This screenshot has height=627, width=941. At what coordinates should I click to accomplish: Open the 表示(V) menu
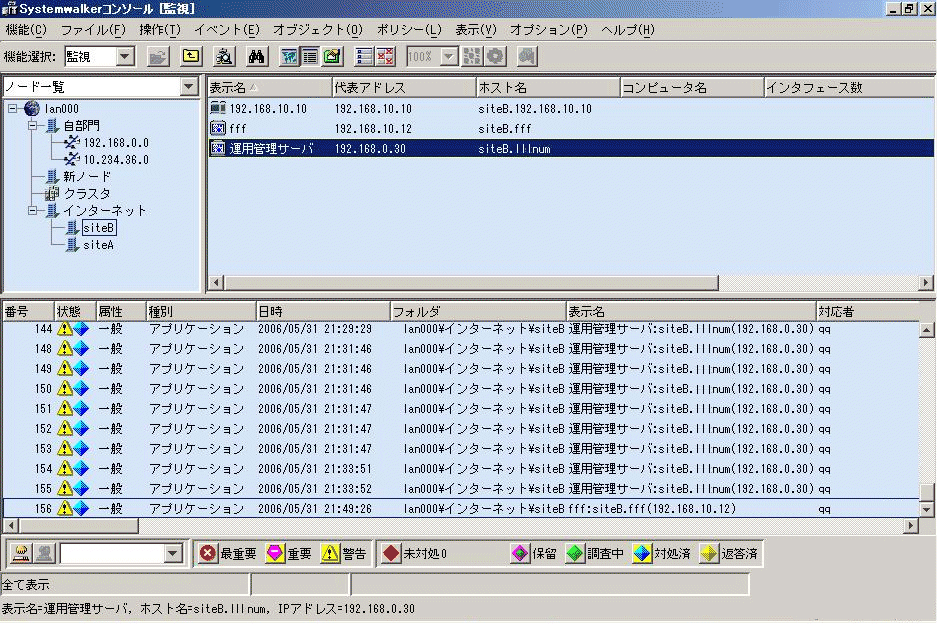point(475,30)
